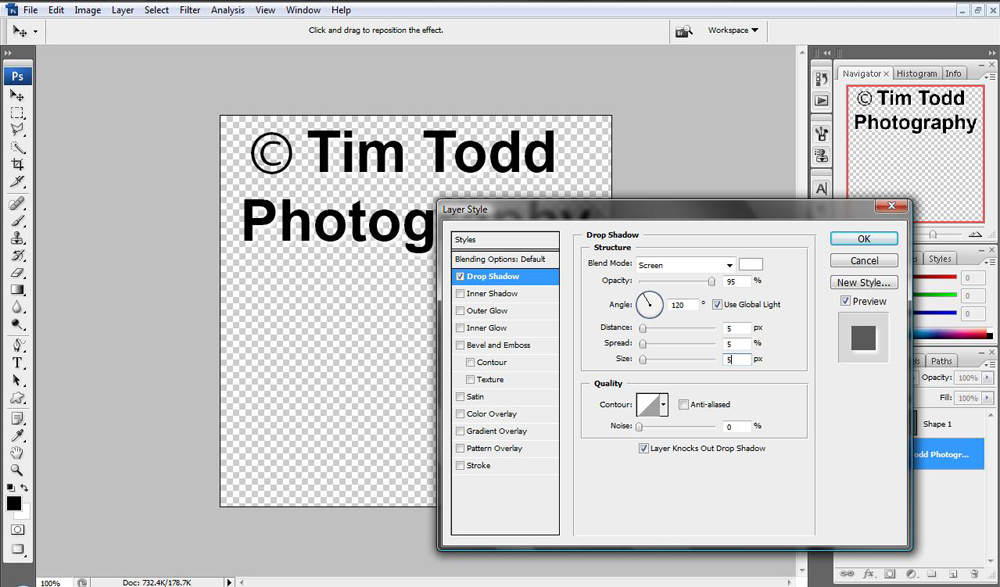Screen dimensions: 1000x587
Task: Select the Clone Stamp tool
Action: point(17,238)
